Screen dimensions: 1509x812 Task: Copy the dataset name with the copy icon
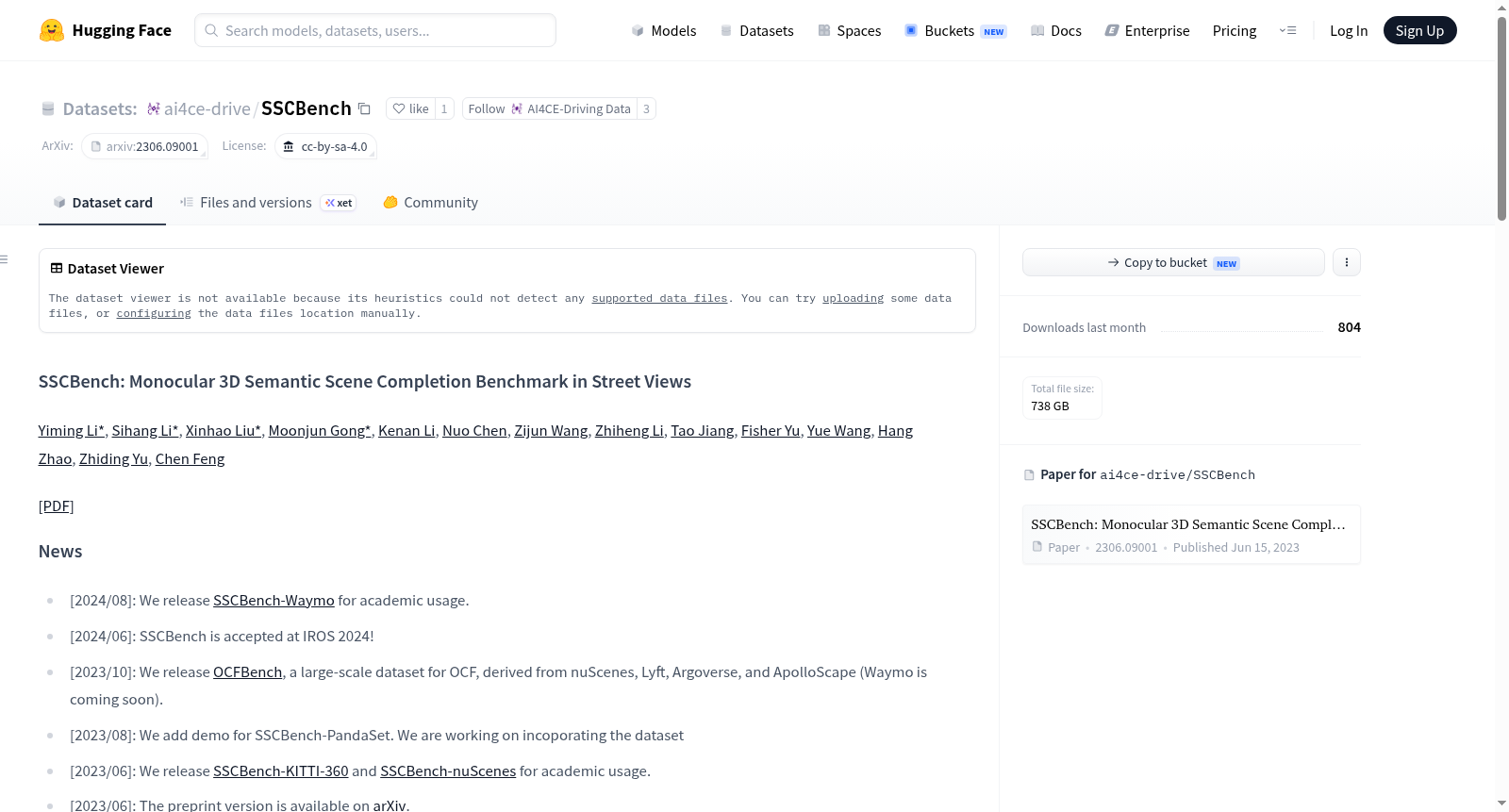point(364,108)
